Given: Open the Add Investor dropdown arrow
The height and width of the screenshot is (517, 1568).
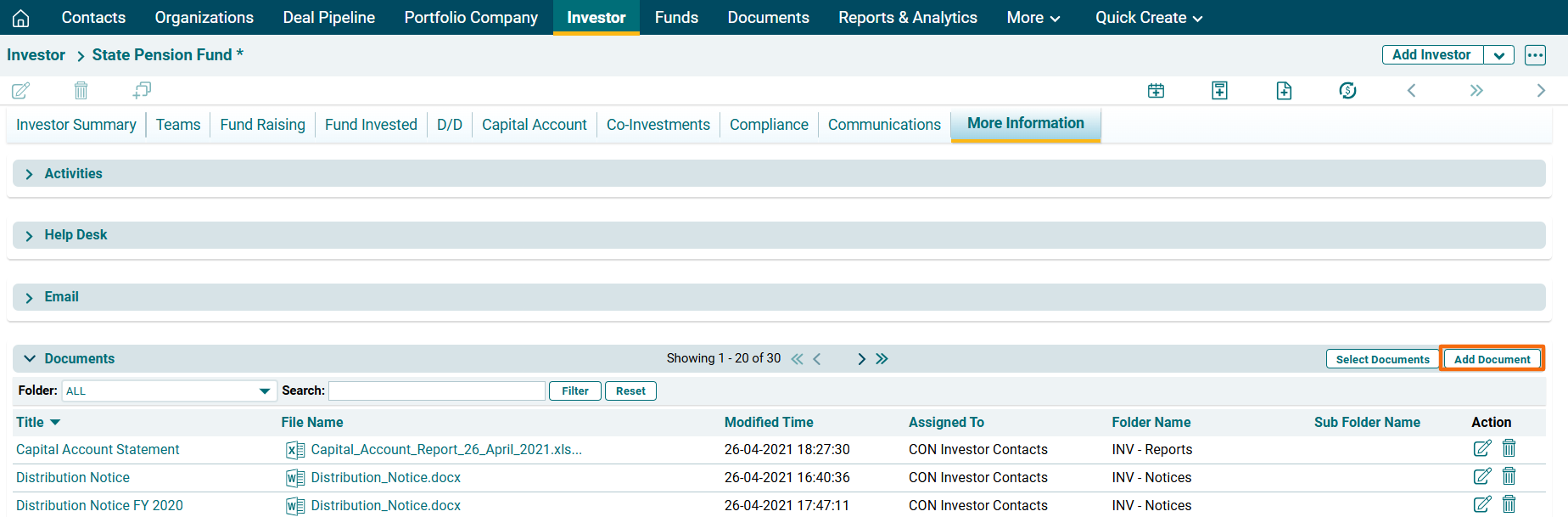Looking at the screenshot, I should (x=1499, y=55).
